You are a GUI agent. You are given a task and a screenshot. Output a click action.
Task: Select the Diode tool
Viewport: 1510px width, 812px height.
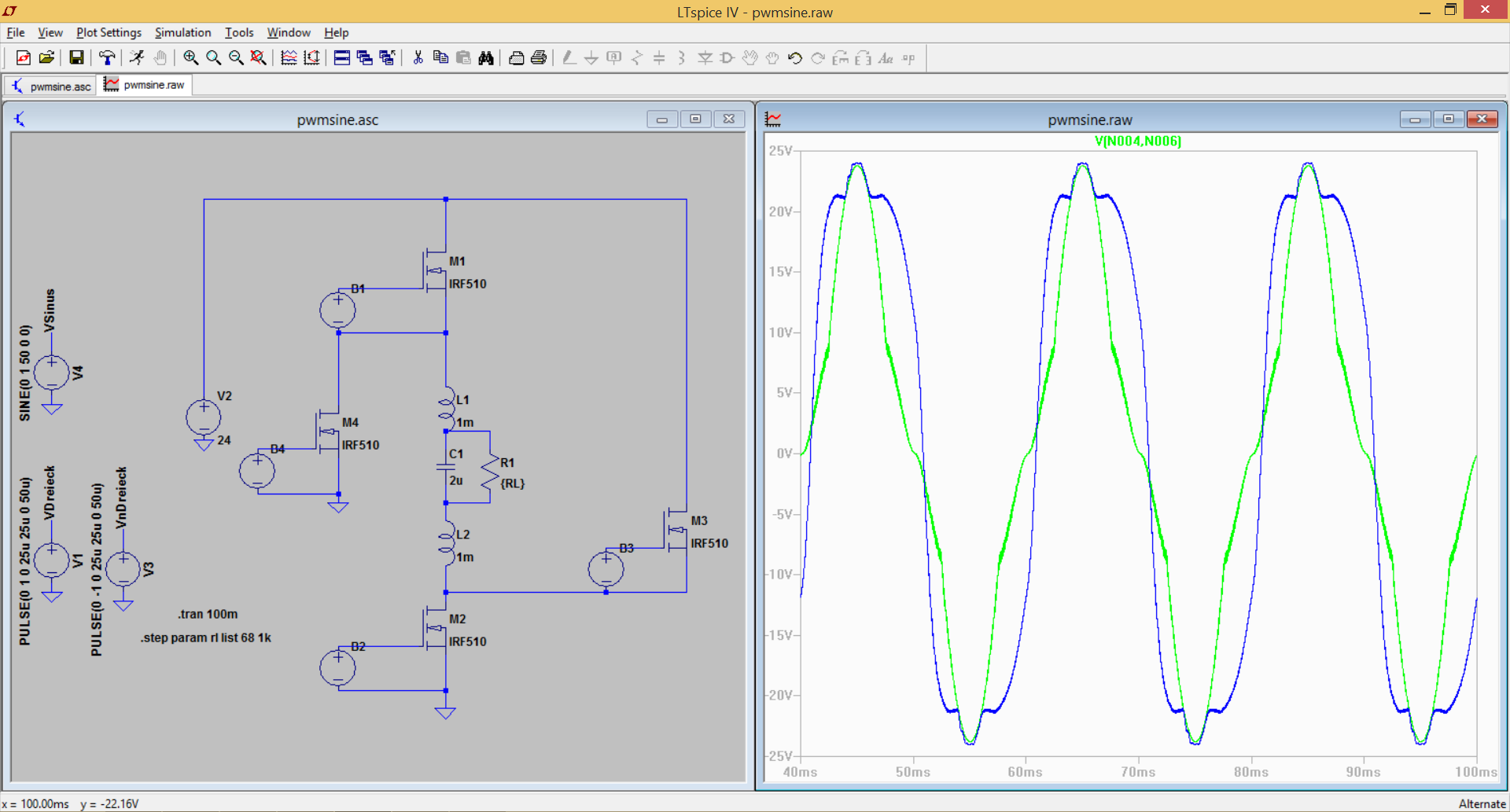705,57
